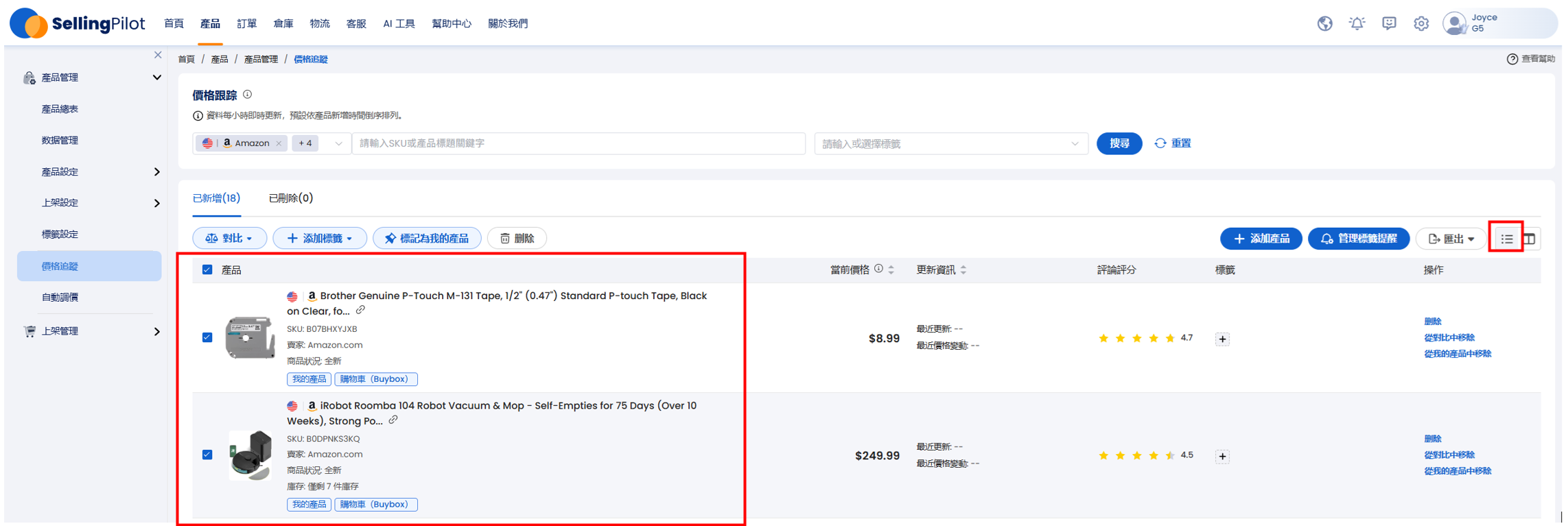Add tag plus for Brother tape row
Screen dimensions: 1568x526
pos(1222,339)
